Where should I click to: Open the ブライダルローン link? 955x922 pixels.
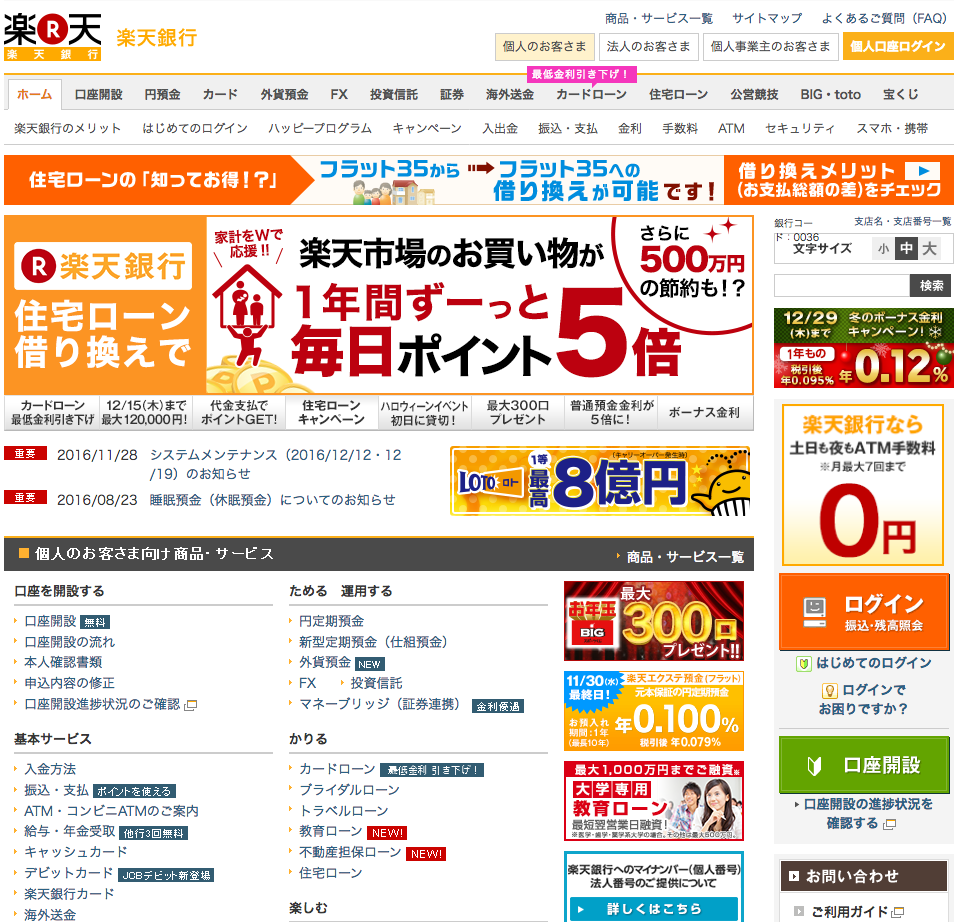349,790
